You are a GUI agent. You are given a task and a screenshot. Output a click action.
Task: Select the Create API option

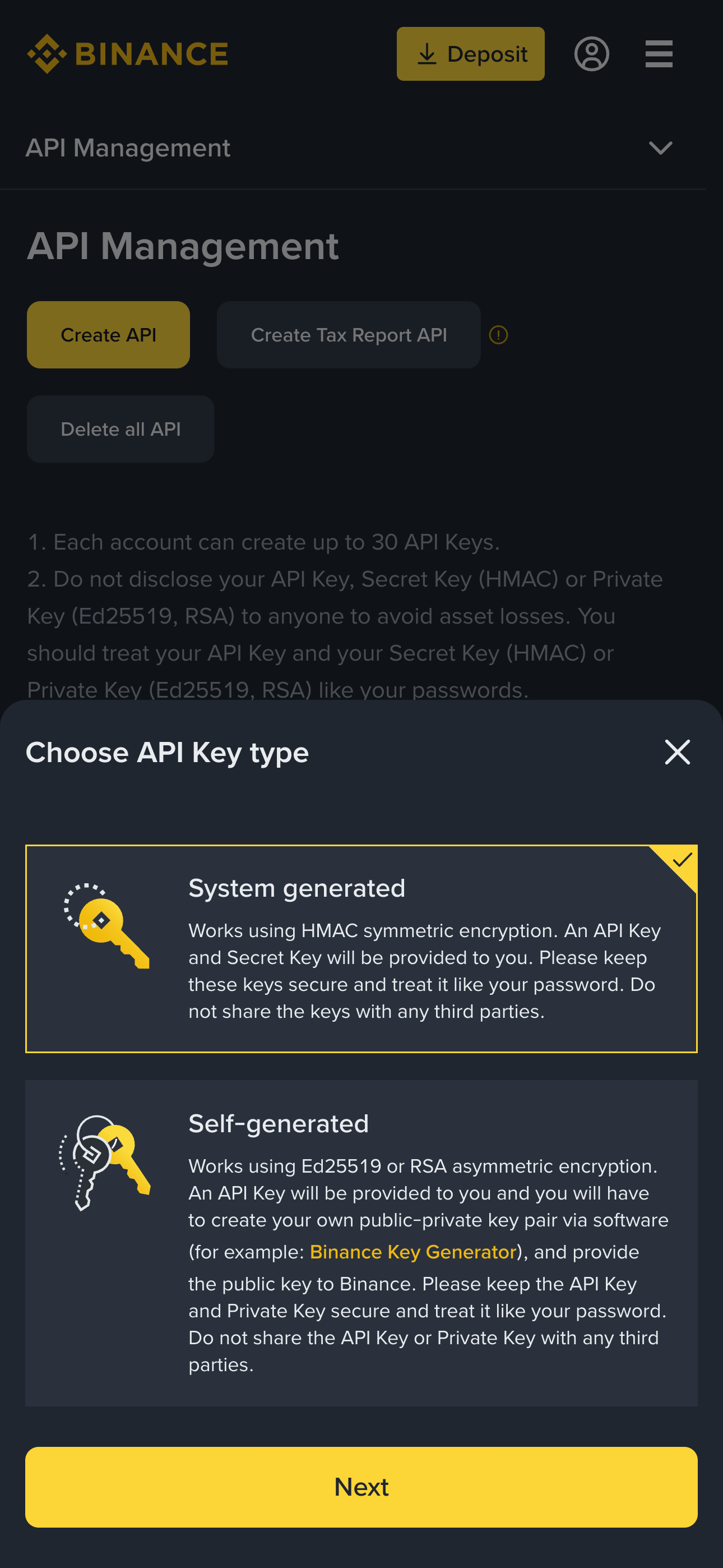click(x=108, y=334)
